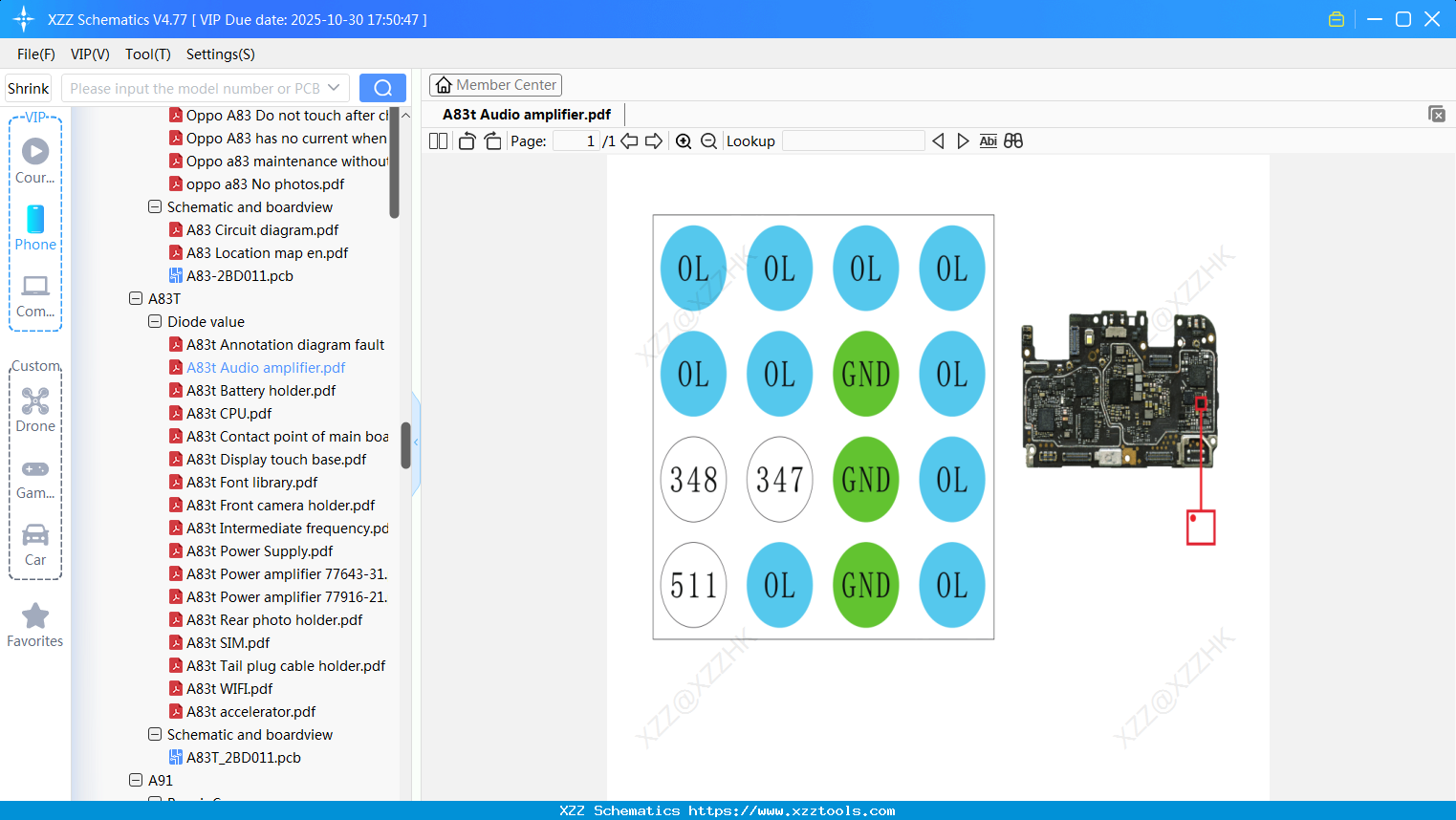
Task: Click the www.xzztools.com link in status bar
Action: 793,810
